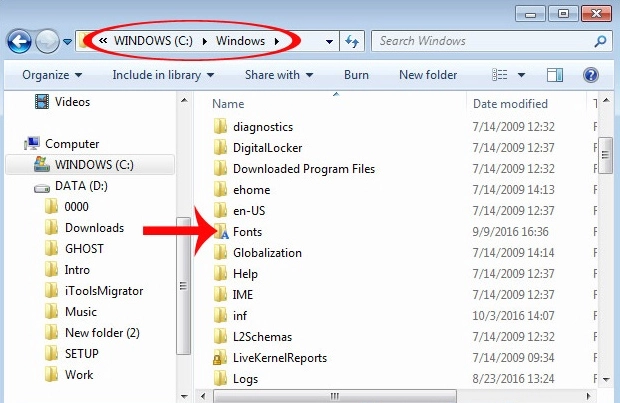
Task: Select Downloaded Program Files folder icon
Action: [220, 168]
